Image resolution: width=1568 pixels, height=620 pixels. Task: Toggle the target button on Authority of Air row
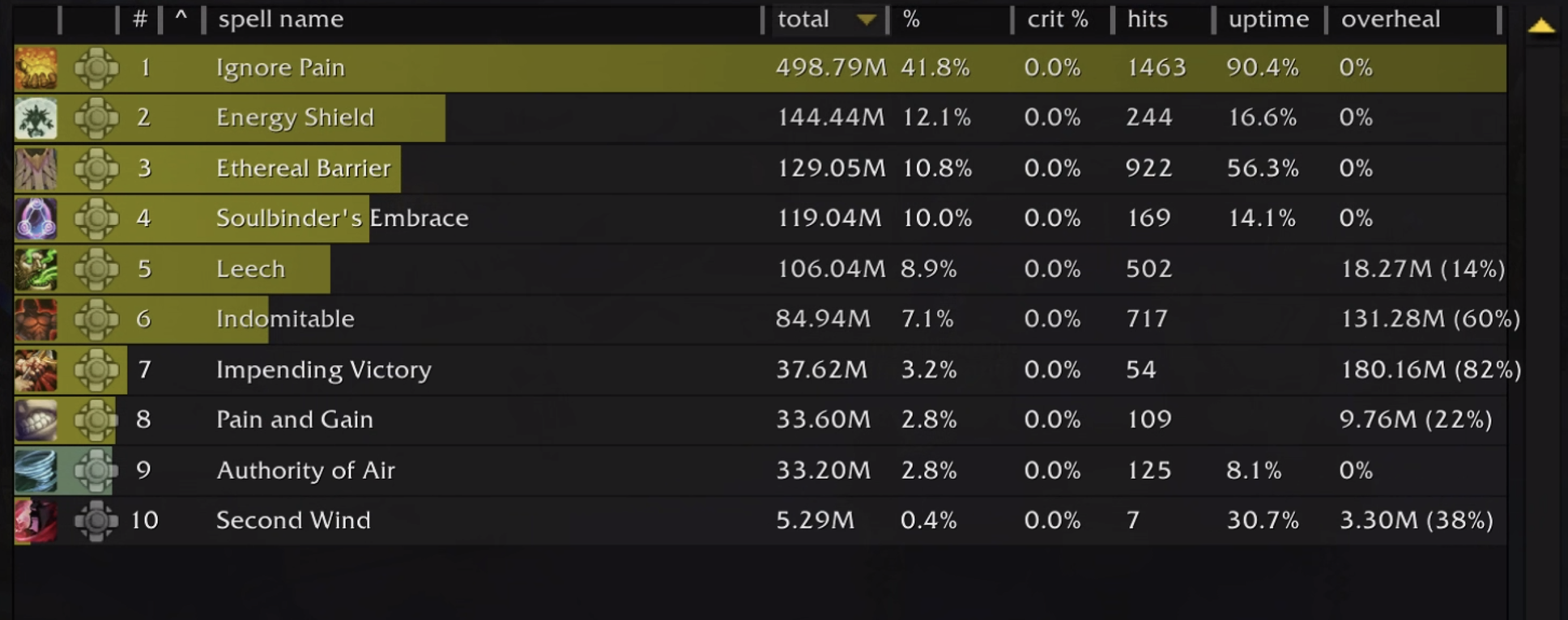point(96,470)
